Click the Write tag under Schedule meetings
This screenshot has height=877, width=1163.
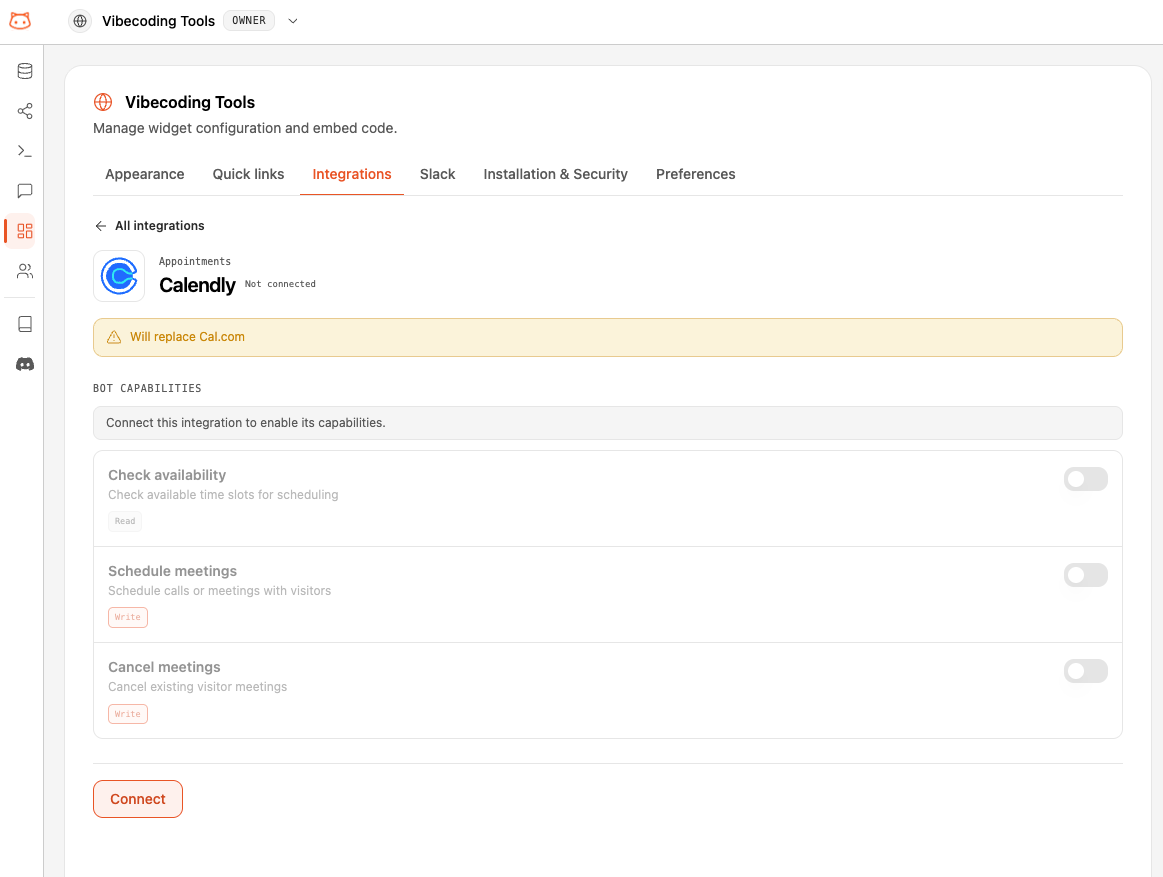pyautogui.click(x=128, y=617)
